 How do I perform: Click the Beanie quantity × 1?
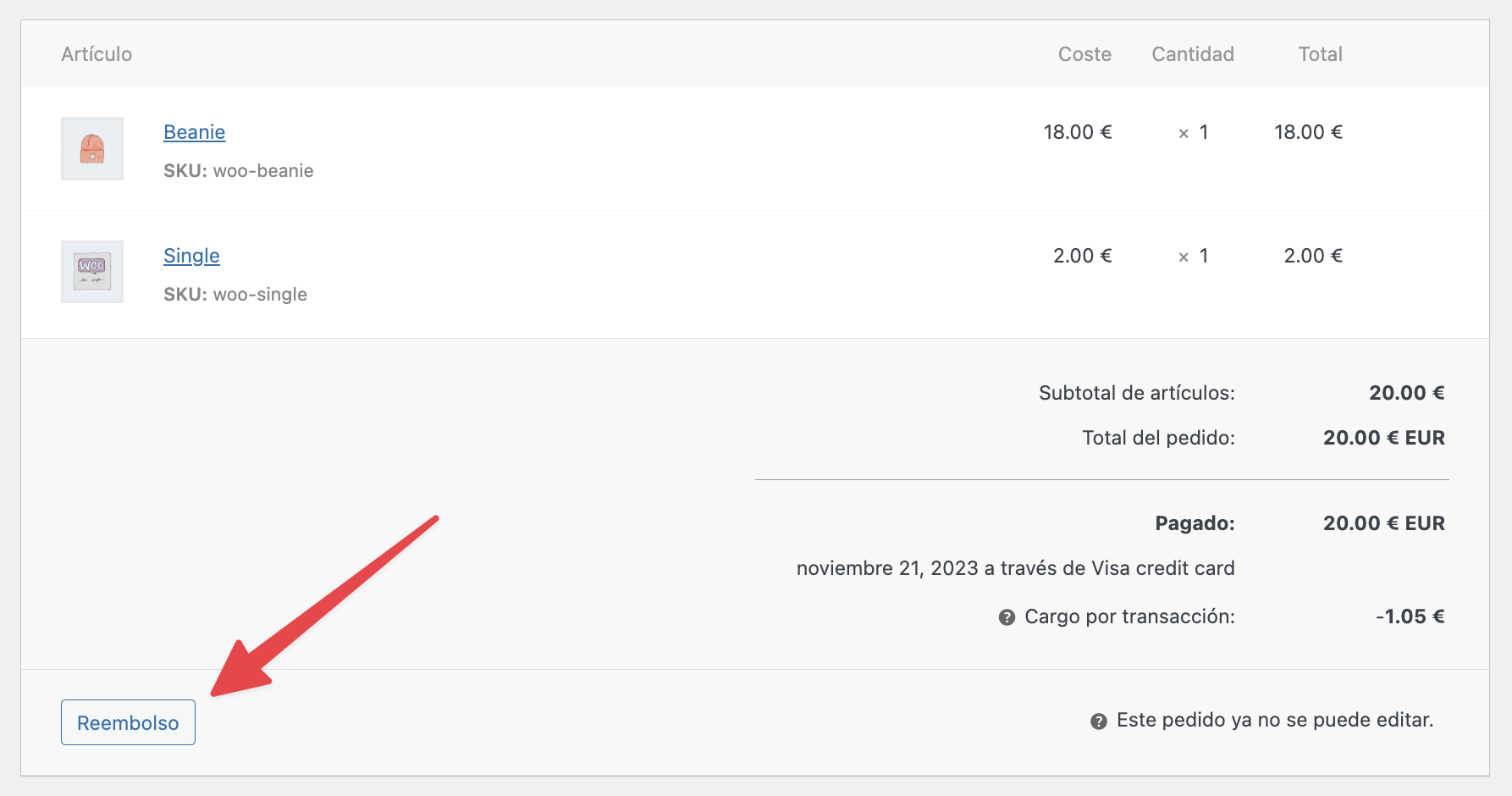click(1193, 133)
